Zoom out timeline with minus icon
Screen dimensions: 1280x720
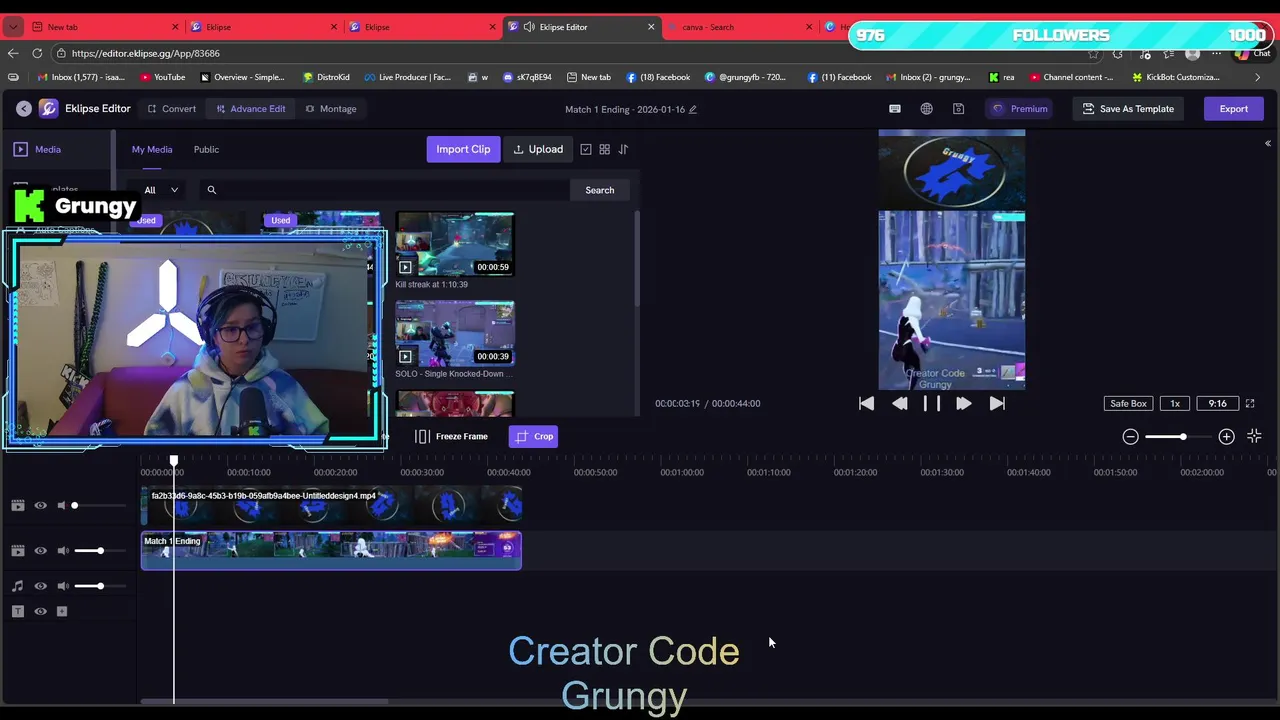(1130, 436)
